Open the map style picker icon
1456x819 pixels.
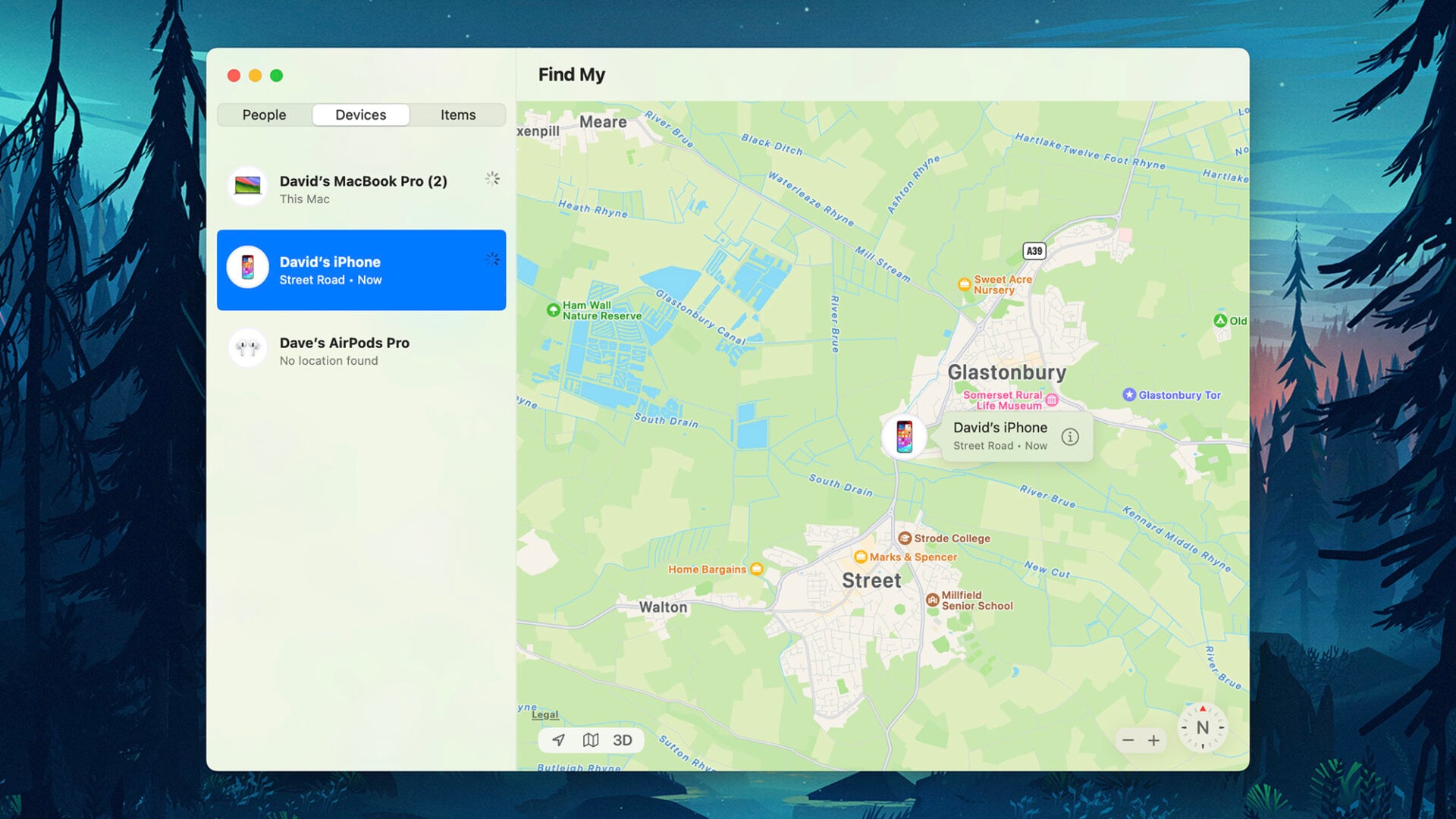point(591,739)
